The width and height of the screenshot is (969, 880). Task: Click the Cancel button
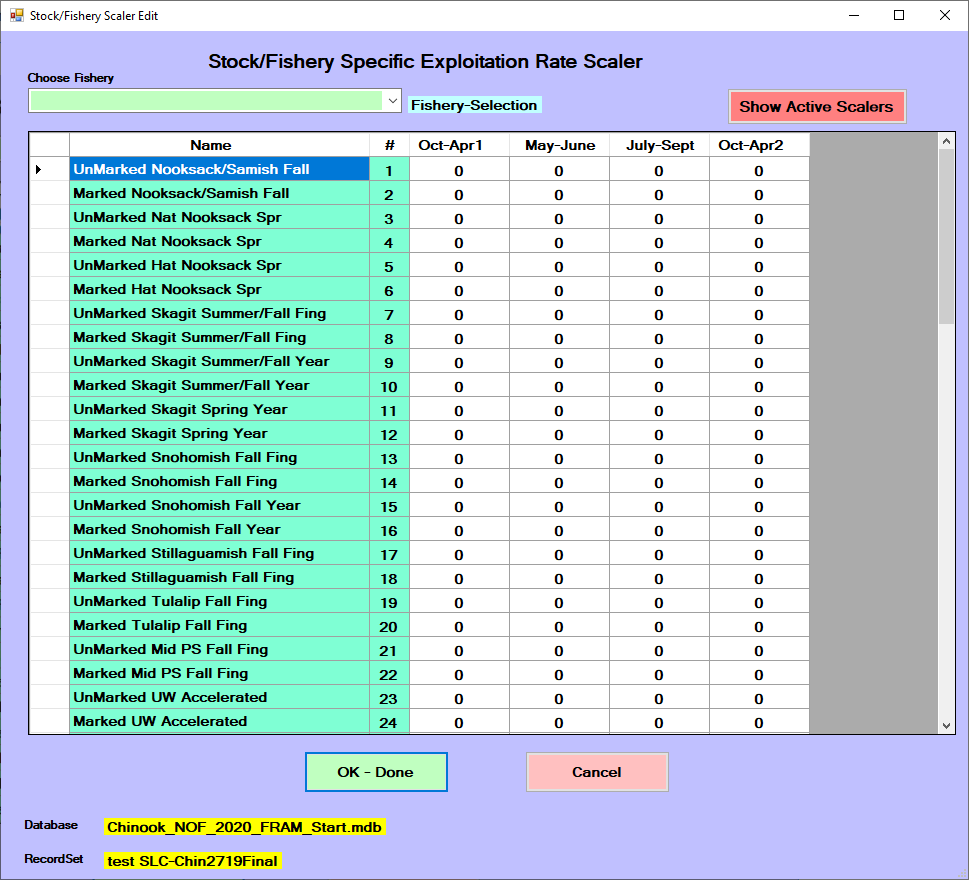point(596,772)
